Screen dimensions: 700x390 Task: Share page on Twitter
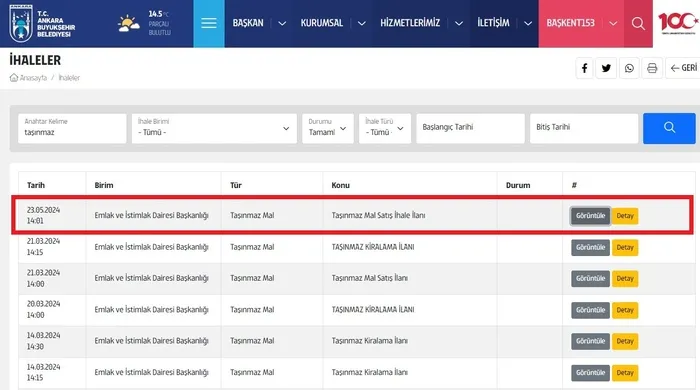606,68
